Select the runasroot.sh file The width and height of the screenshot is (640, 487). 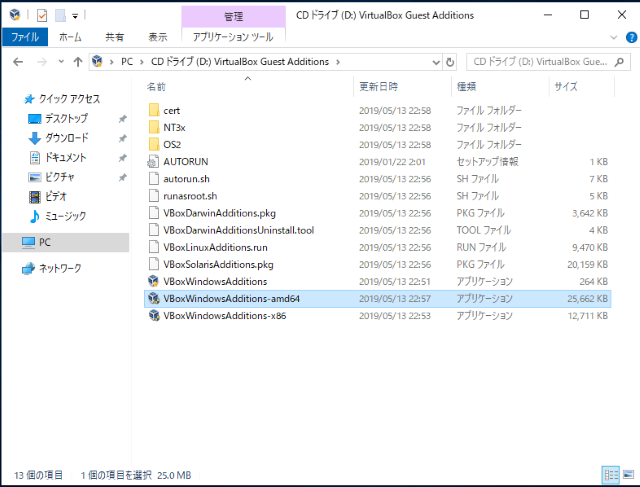(190, 196)
